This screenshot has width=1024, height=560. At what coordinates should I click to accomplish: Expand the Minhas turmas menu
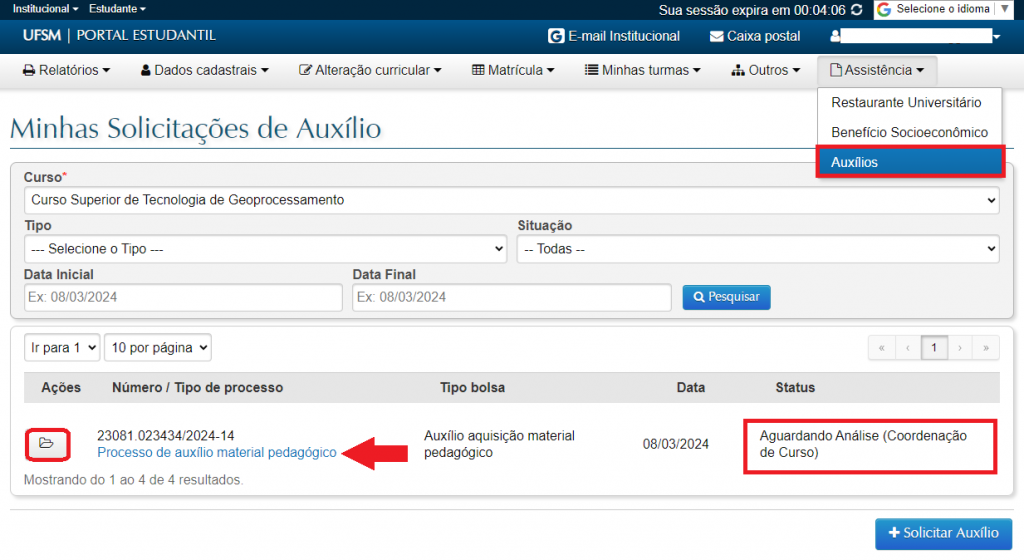pos(642,70)
